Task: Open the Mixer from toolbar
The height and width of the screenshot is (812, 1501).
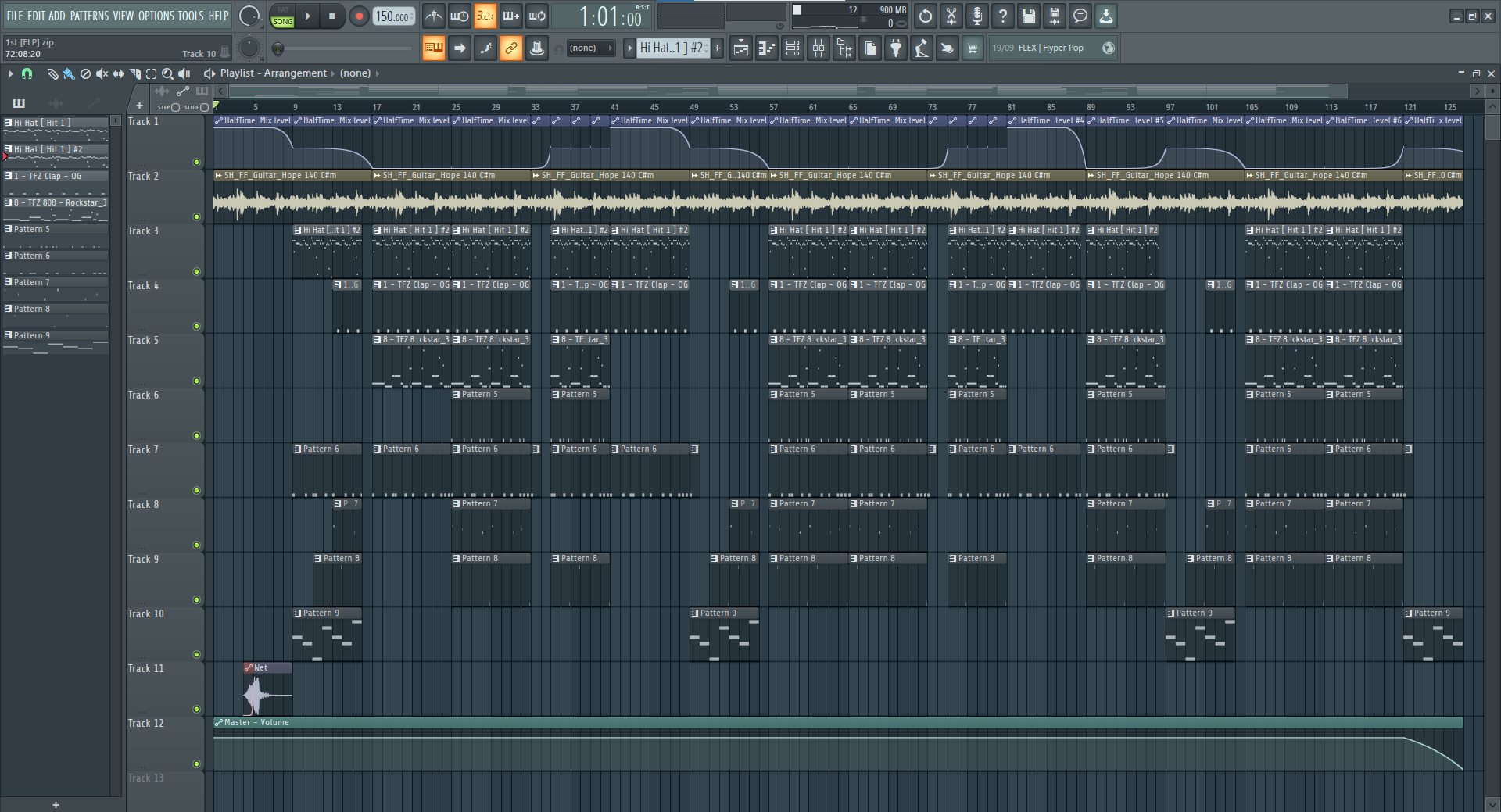Action: point(819,48)
